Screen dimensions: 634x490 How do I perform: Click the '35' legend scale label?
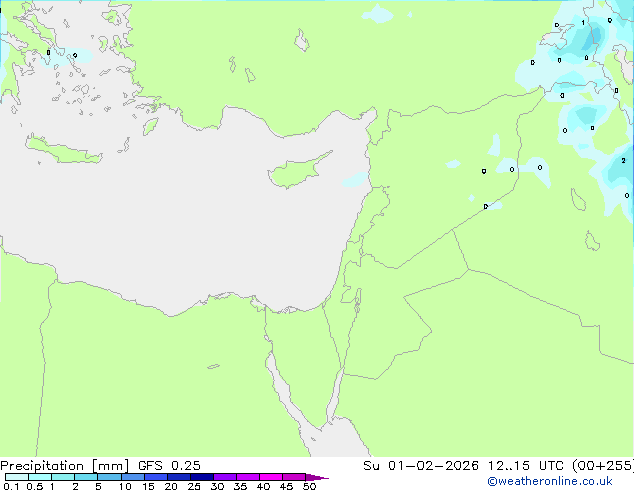point(240,486)
